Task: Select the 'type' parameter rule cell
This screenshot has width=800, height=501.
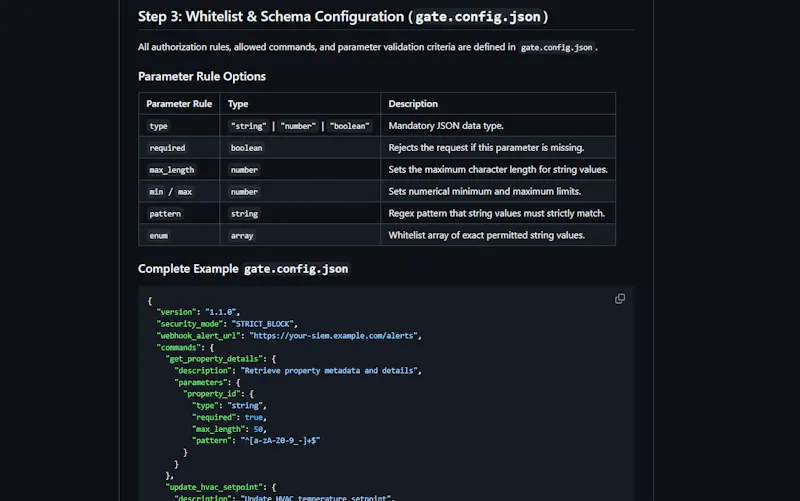Action: 179,126
